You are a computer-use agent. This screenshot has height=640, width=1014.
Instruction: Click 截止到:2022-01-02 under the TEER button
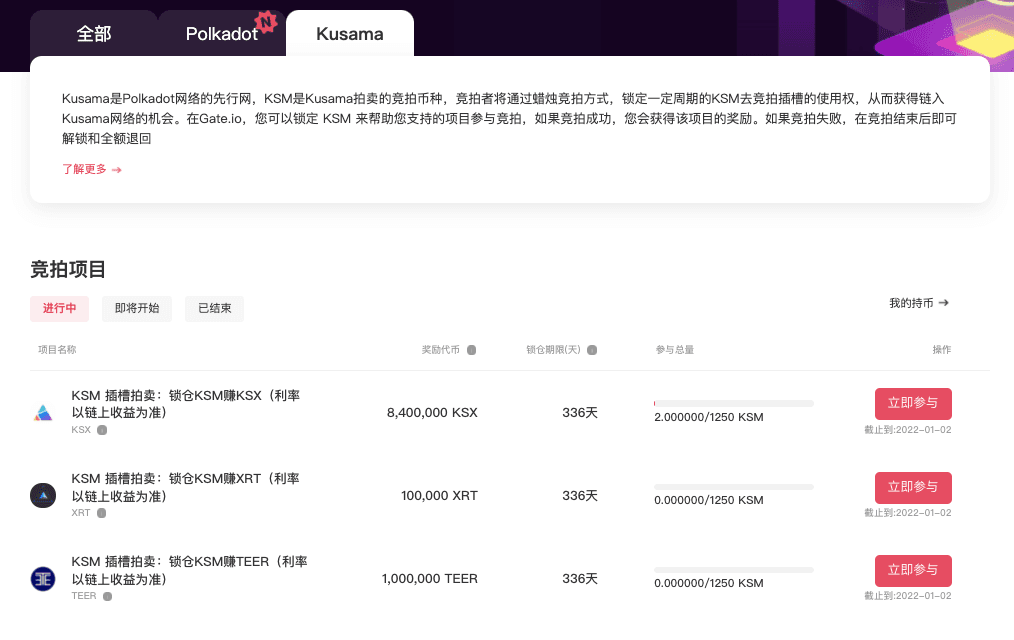click(x=908, y=596)
